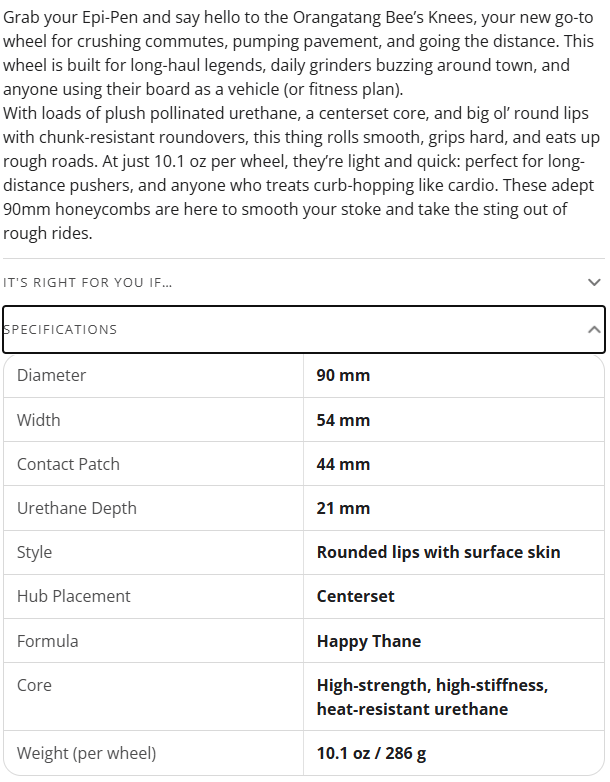This screenshot has height=782, width=610.
Task: Select the Hub Placement label
Action: [x=74, y=596]
